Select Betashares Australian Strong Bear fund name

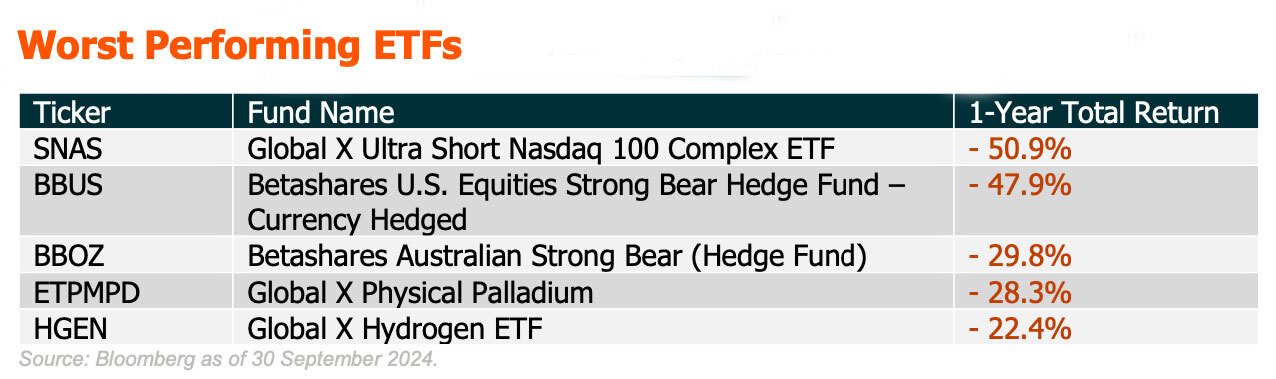pyautogui.click(x=557, y=256)
